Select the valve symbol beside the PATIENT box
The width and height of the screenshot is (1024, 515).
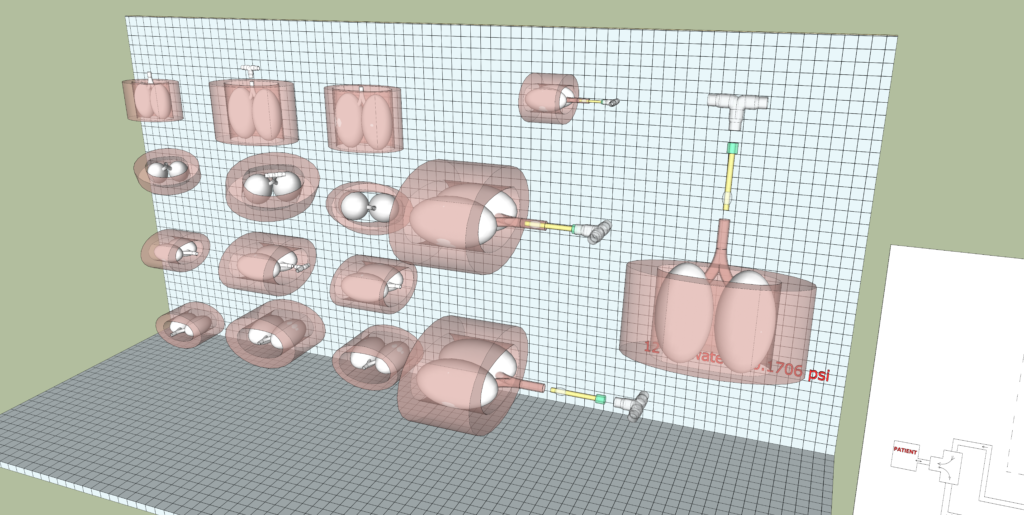tap(940, 462)
